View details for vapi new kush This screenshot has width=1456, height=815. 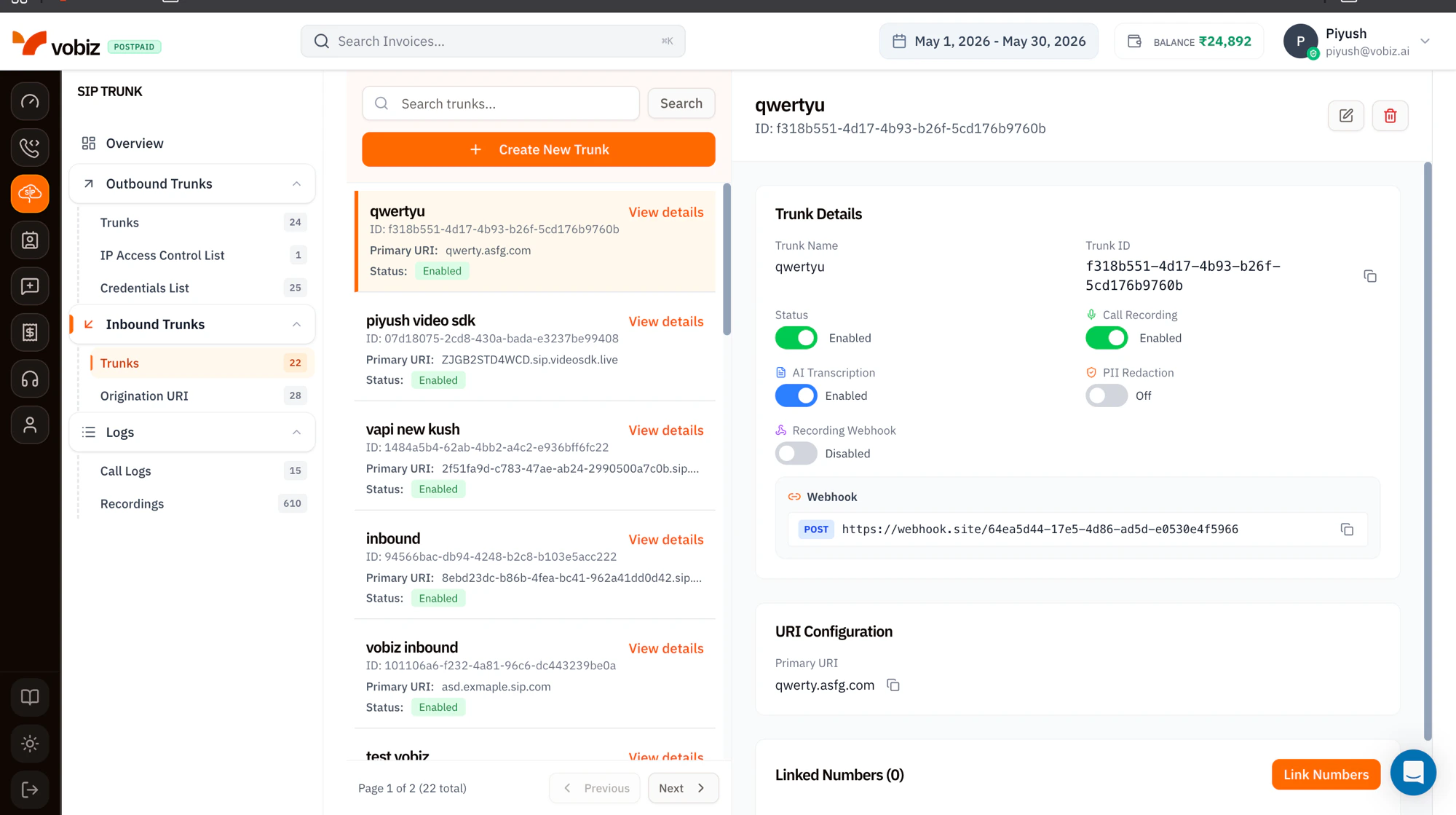coord(665,430)
